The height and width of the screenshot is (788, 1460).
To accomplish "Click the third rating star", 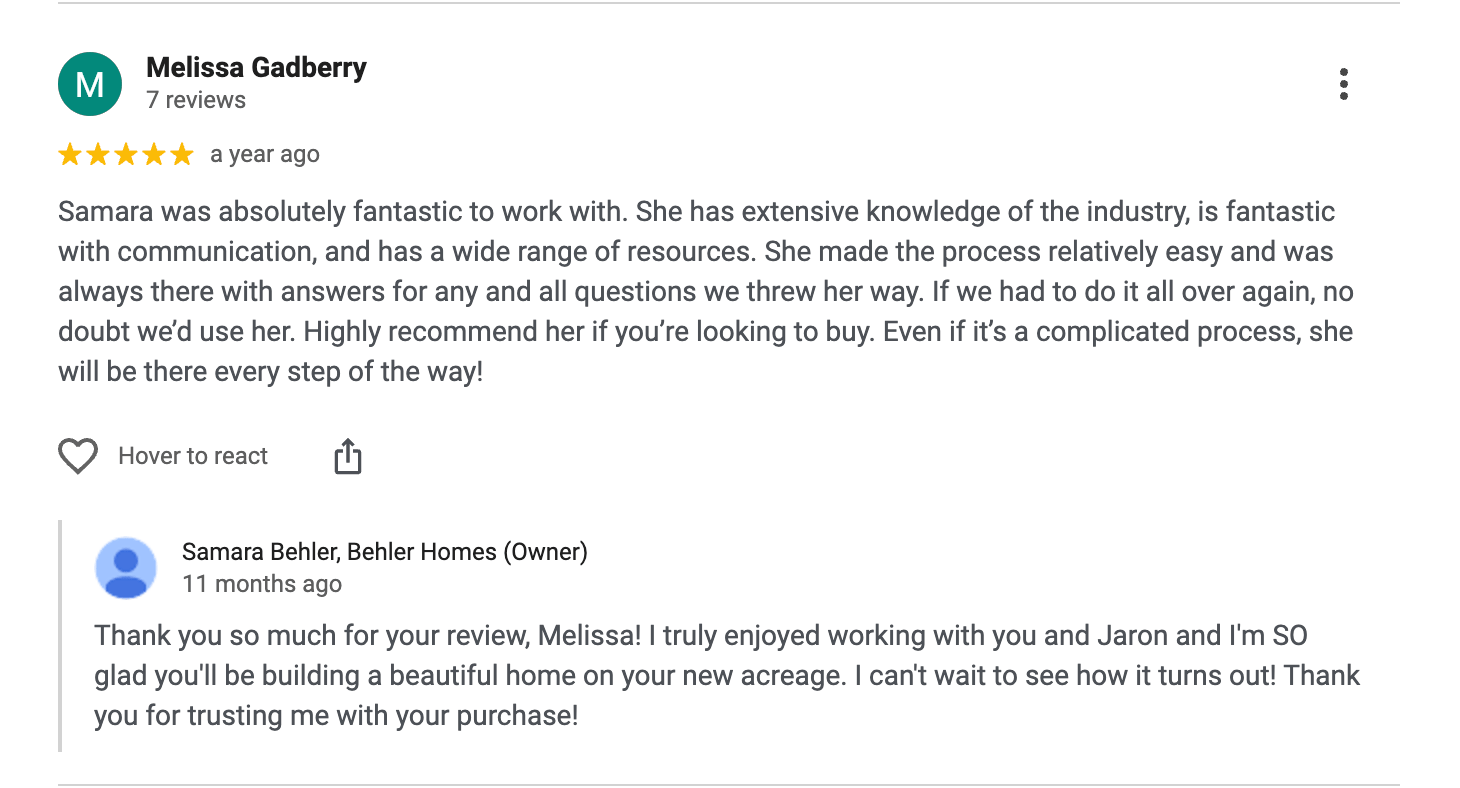I will [126, 155].
